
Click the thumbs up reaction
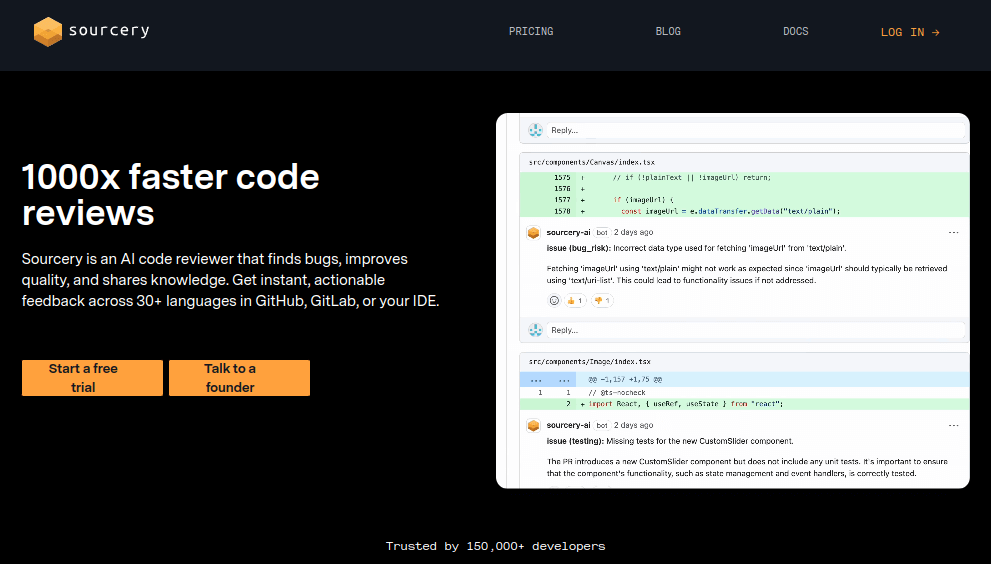point(574,300)
